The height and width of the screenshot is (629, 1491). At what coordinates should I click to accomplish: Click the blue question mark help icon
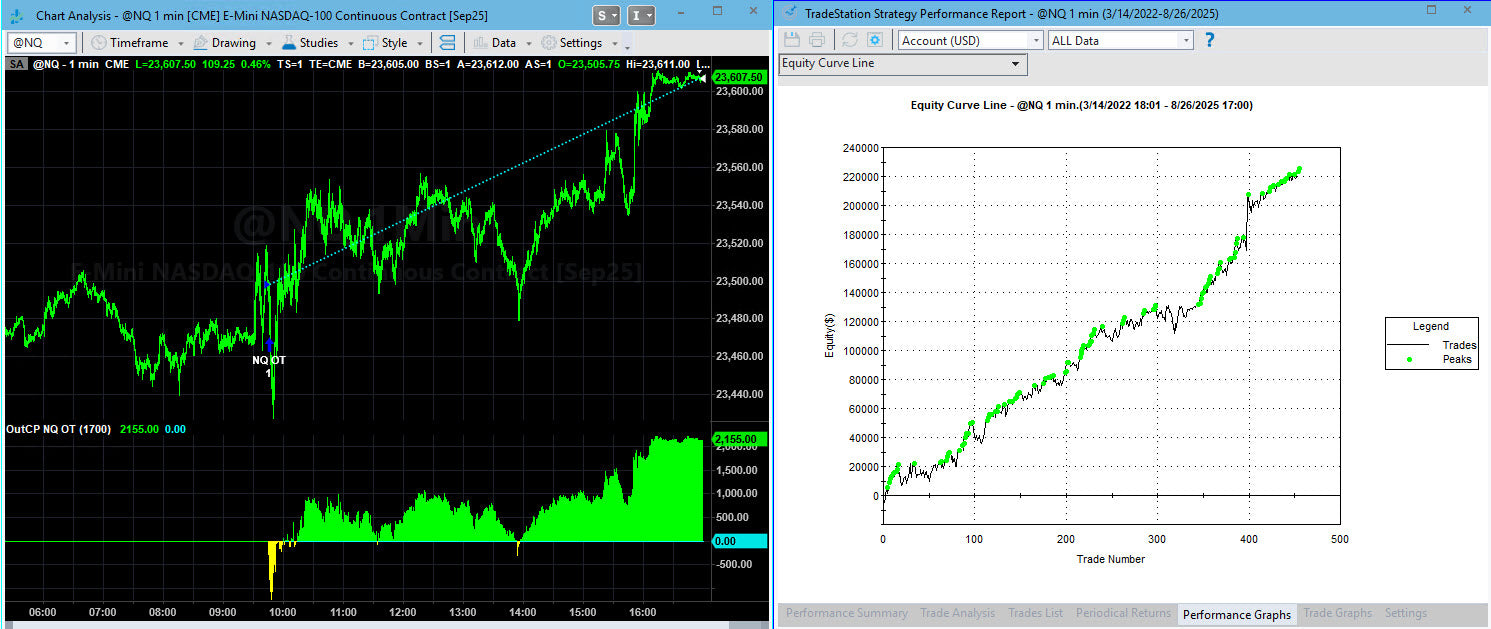[1210, 40]
